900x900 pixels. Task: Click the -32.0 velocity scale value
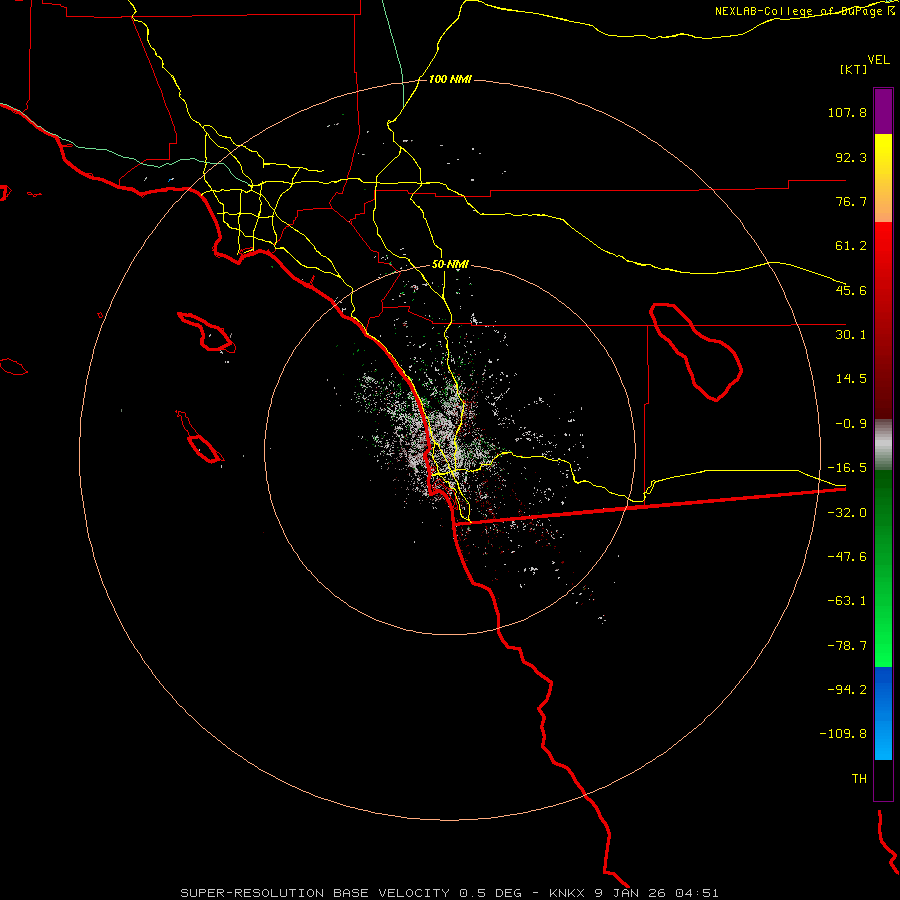tap(847, 513)
